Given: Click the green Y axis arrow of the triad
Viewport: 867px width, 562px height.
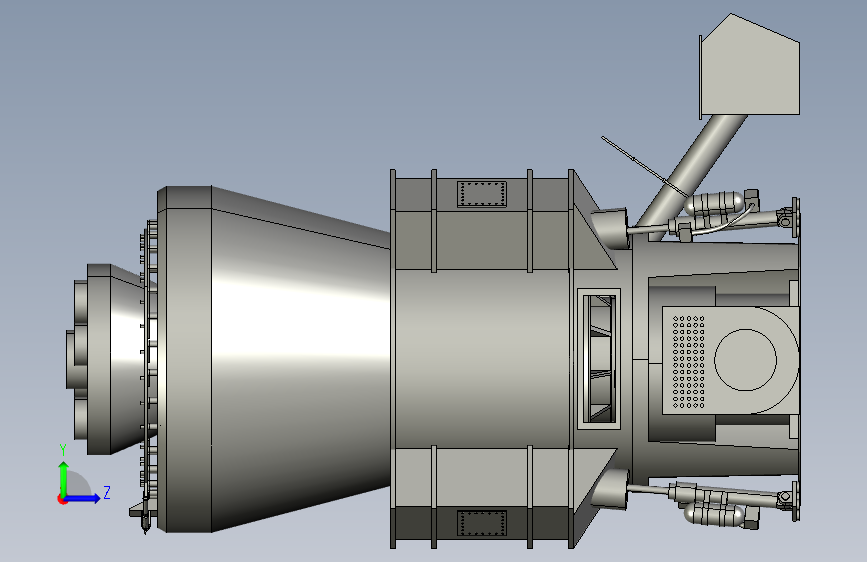Looking at the screenshot, I should (x=64, y=478).
